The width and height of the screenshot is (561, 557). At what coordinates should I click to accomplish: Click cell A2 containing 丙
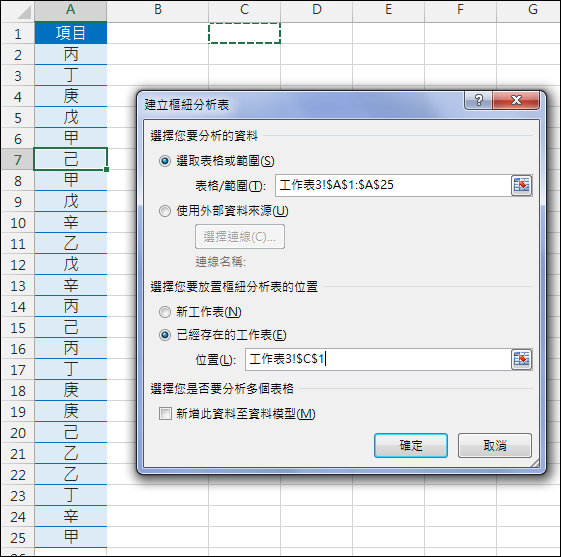pos(70,54)
